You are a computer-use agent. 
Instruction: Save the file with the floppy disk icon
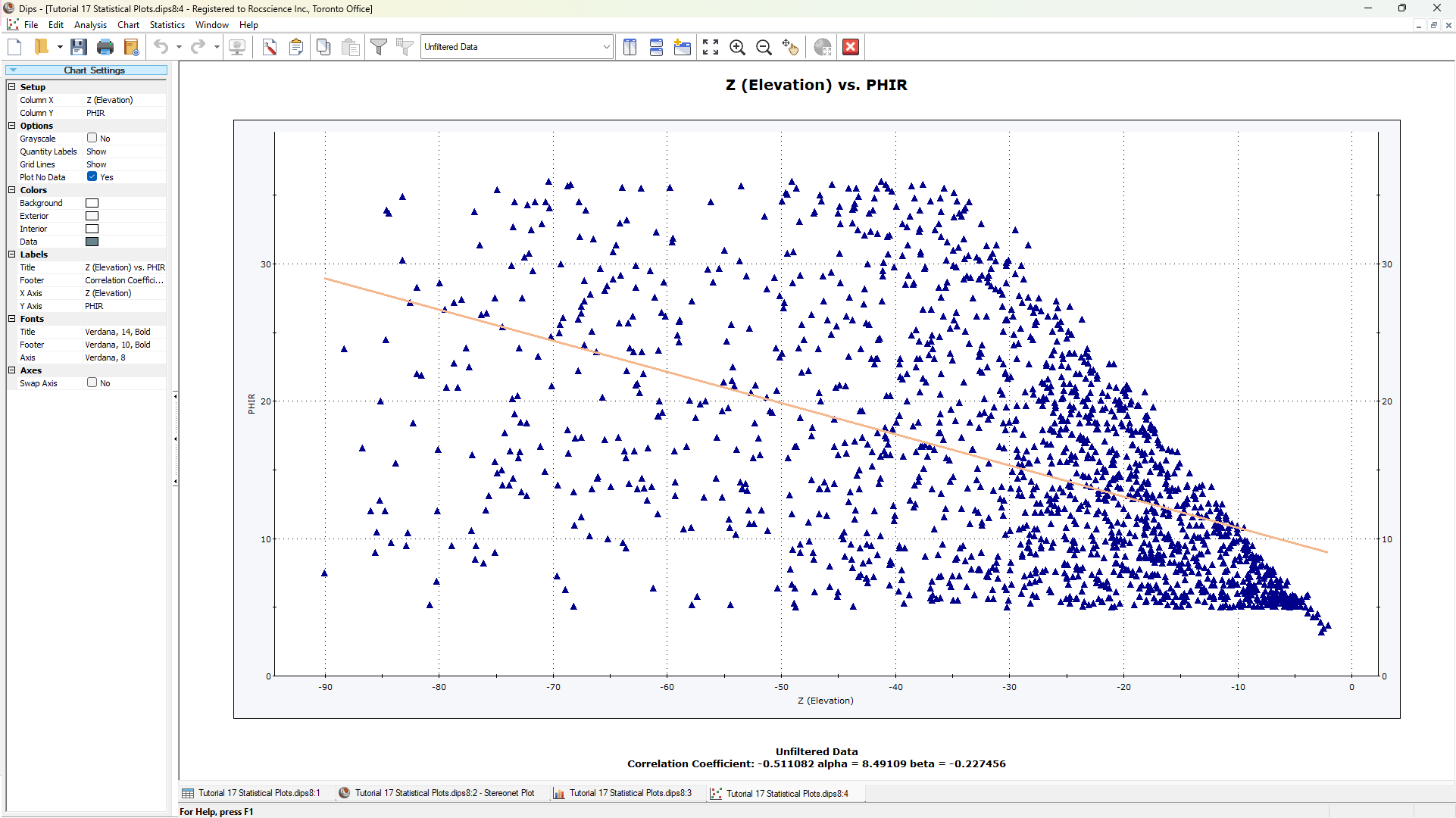(78, 47)
